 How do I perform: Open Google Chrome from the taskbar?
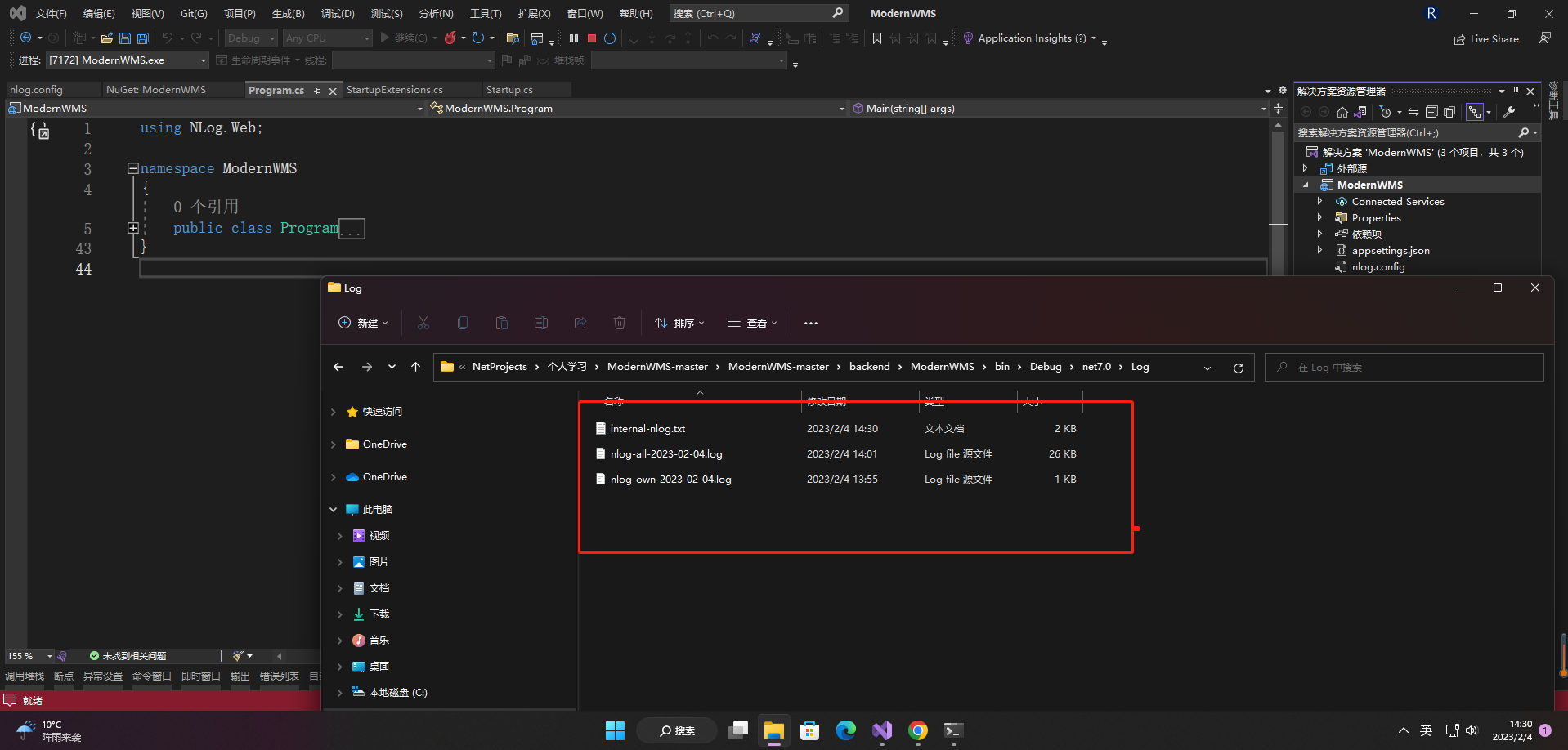click(918, 730)
